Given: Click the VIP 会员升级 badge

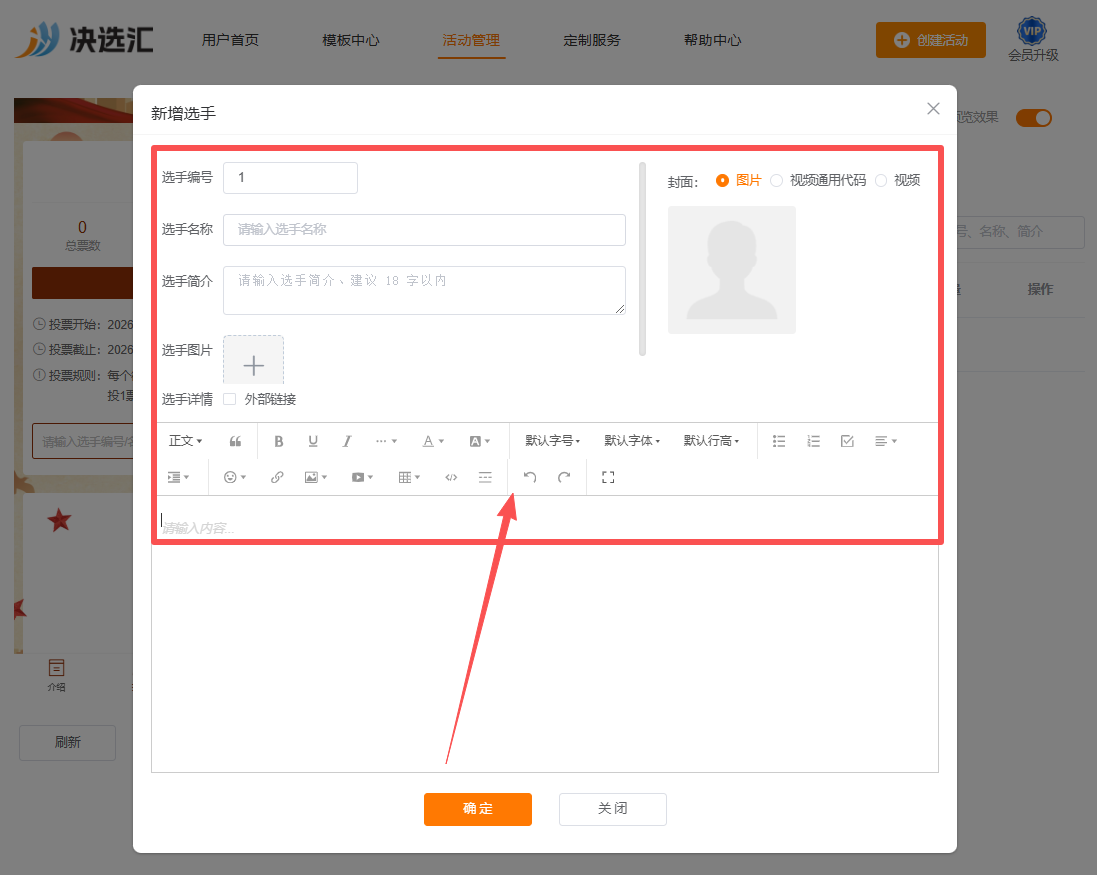Looking at the screenshot, I should (x=1033, y=40).
